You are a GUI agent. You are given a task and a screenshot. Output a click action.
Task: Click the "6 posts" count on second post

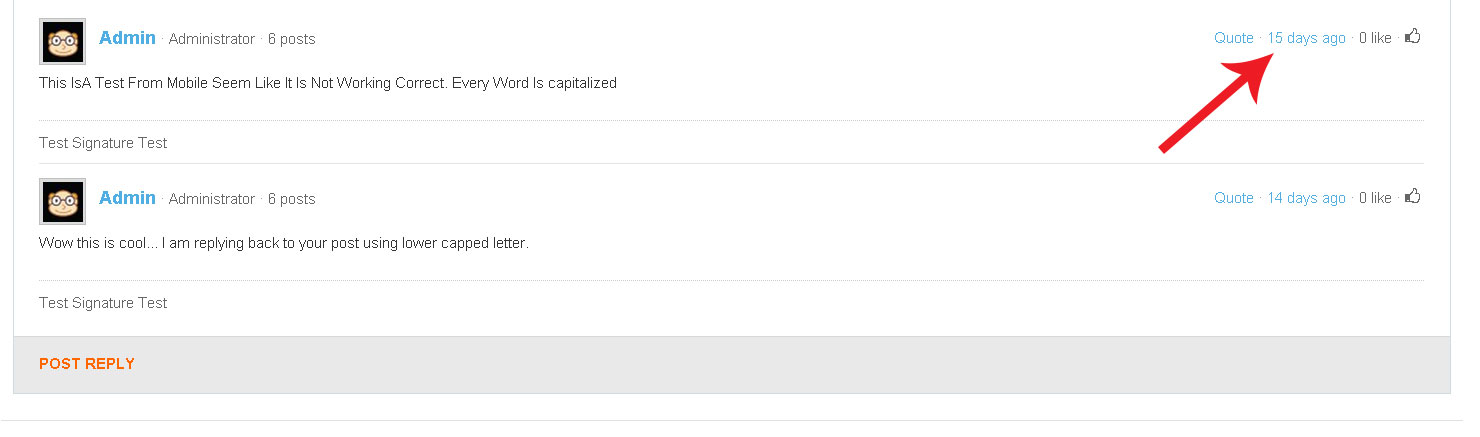click(291, 199)
